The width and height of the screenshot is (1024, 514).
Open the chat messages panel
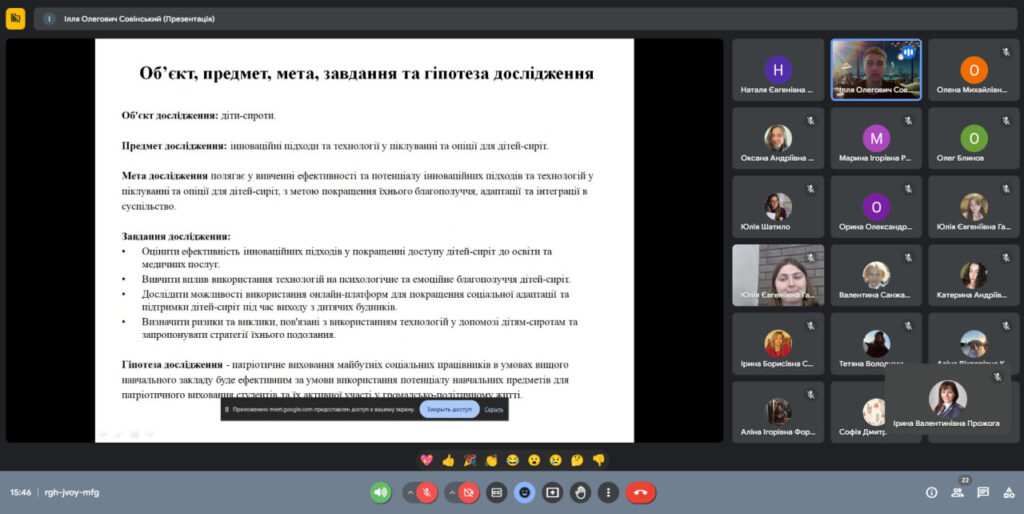tap(983, 492)
